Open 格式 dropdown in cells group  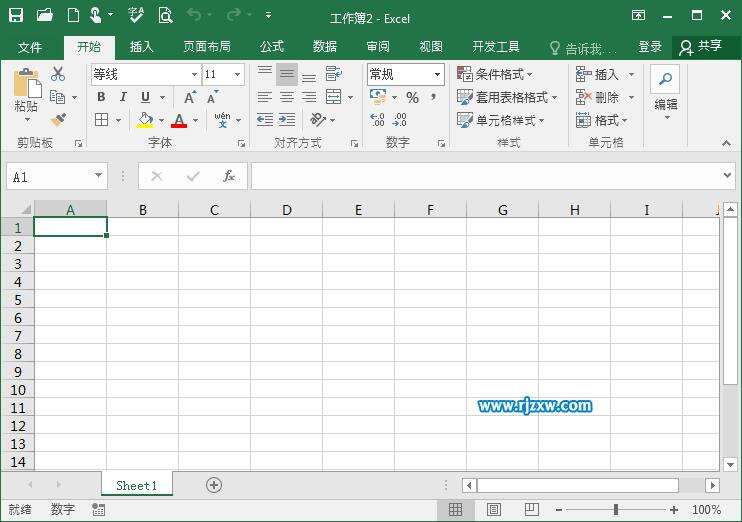pos(602,120)
